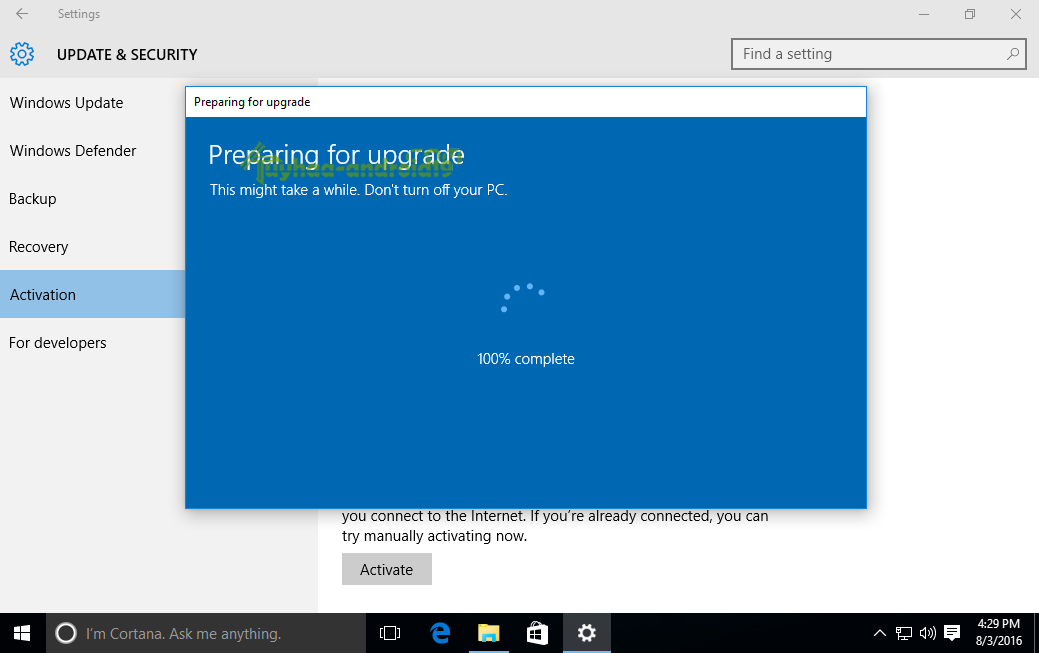Open the Action Center notifications icon
The width and height of the screenshot is (1039, 653).
click(952, 634)
